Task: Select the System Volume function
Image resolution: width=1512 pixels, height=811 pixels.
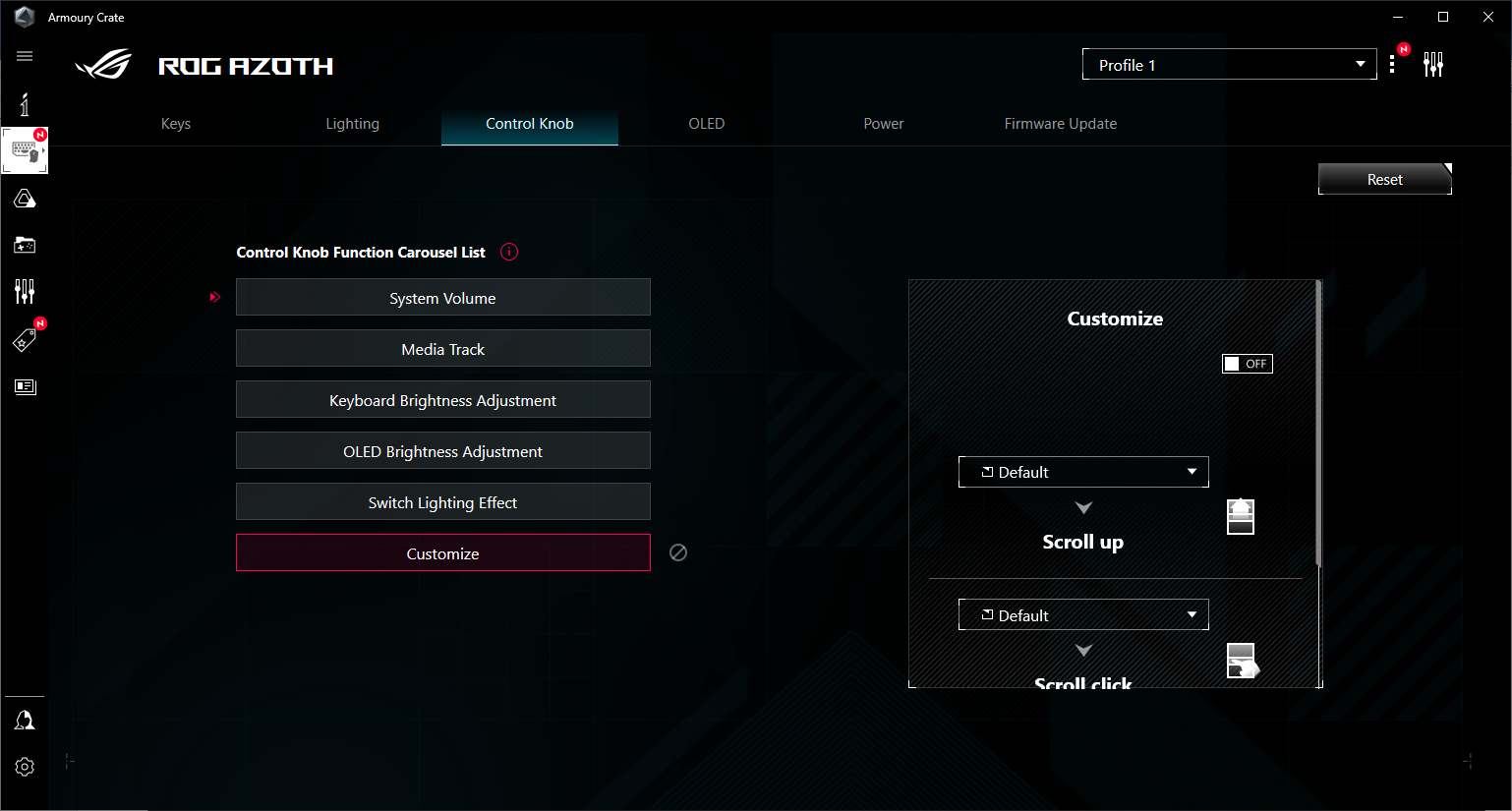Action: point(443,297)
